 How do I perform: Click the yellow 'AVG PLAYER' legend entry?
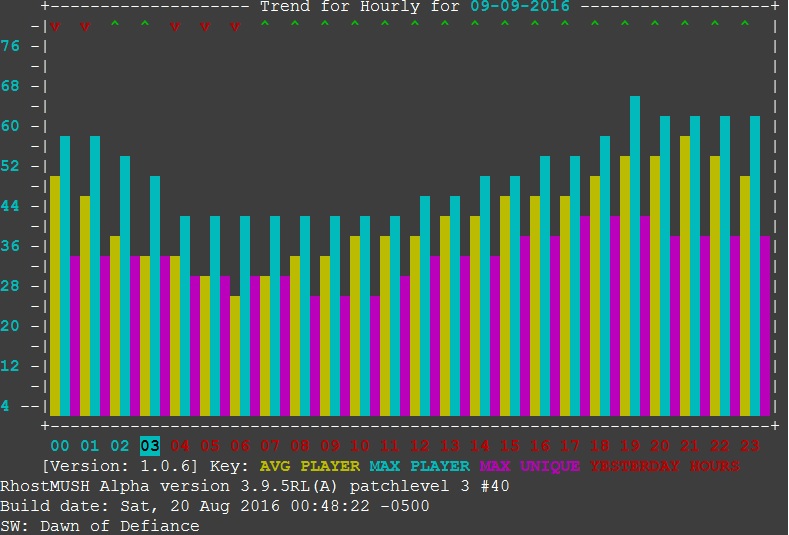pyautogui.click(x=310, y=466)
